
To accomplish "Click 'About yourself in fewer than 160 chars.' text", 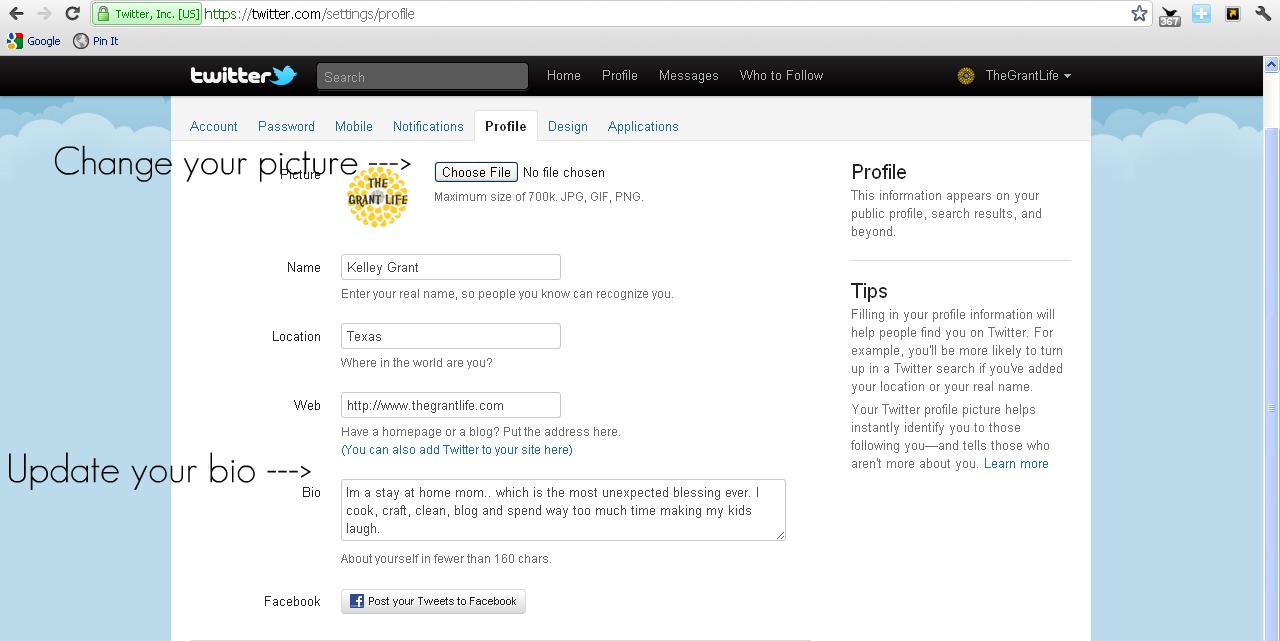I will pyautogui.click(x=446, y=559).
